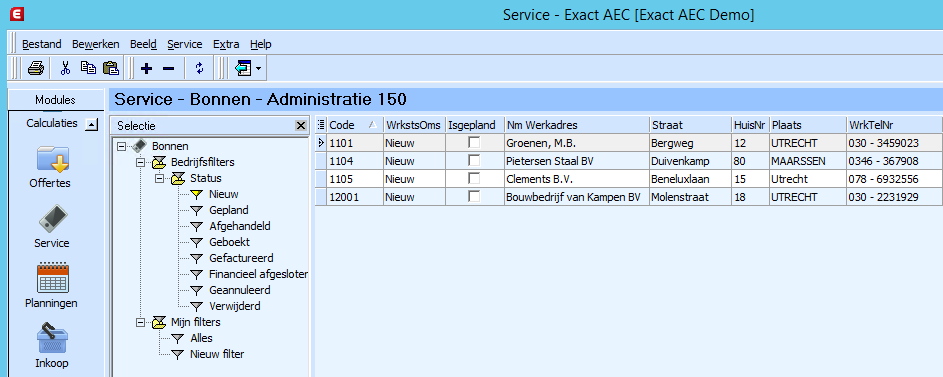Tick Isgepland checkbox for Clements B.V.
The image size is (943, 377).
click(x=475, y=179)
